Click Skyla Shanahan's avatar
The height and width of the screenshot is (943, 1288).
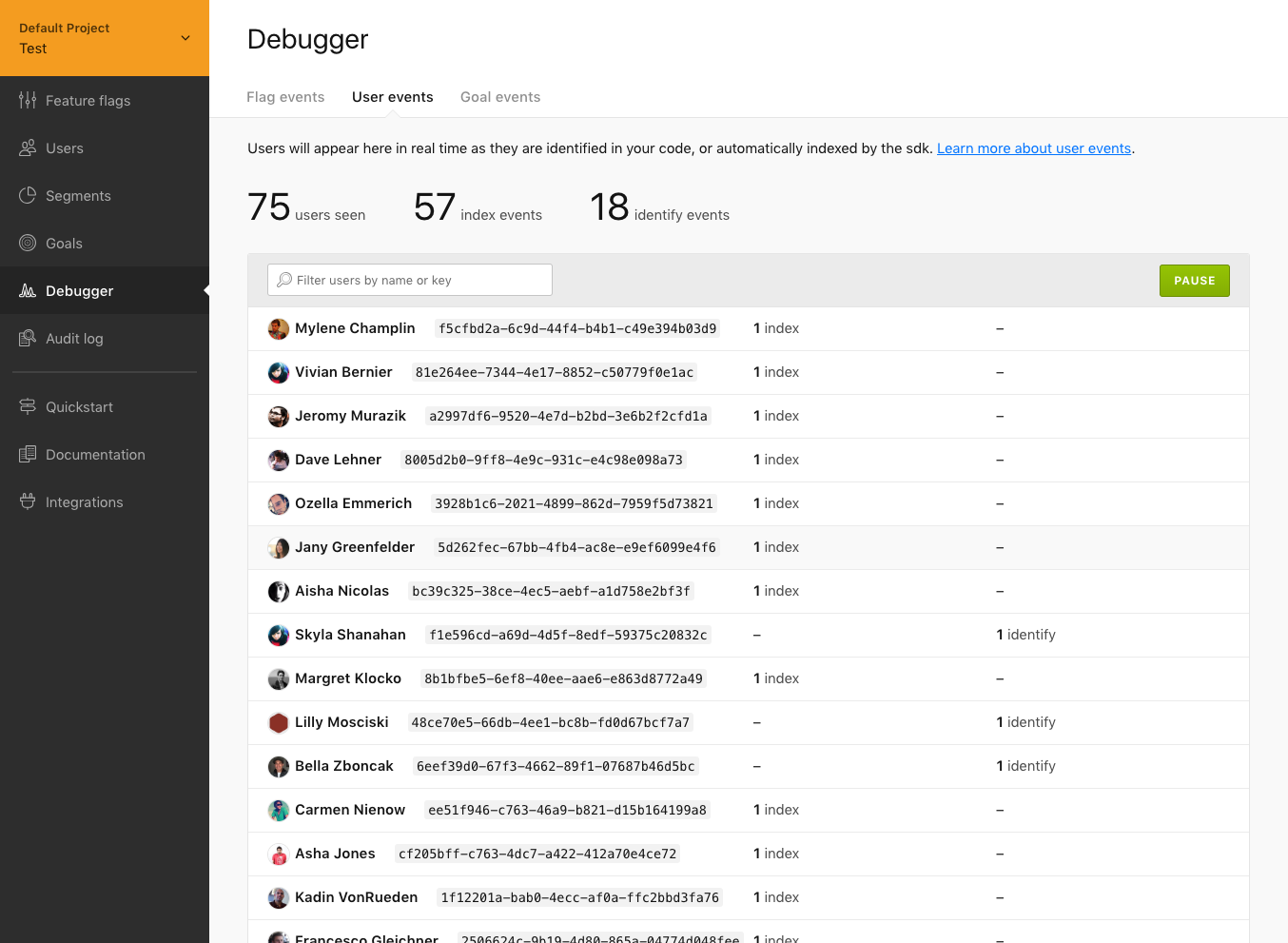[x=279, y=636]
